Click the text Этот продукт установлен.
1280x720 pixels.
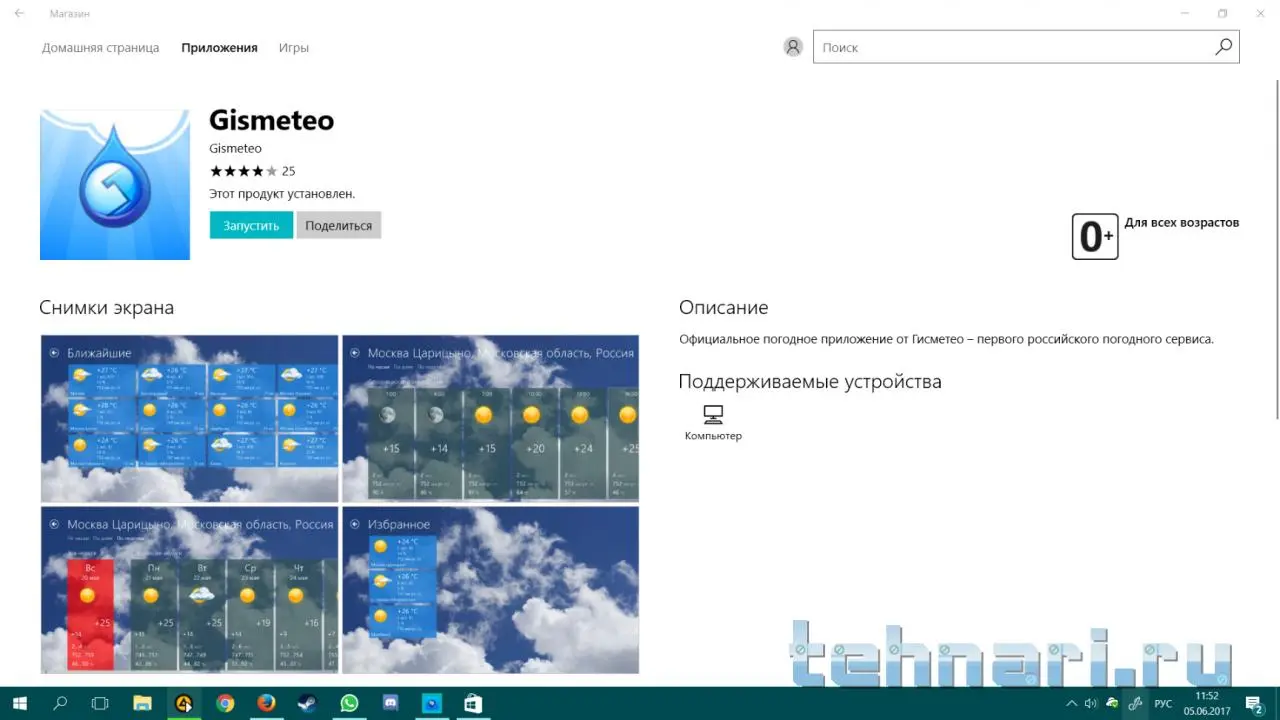pyautogui.click(x=282, y=194)
